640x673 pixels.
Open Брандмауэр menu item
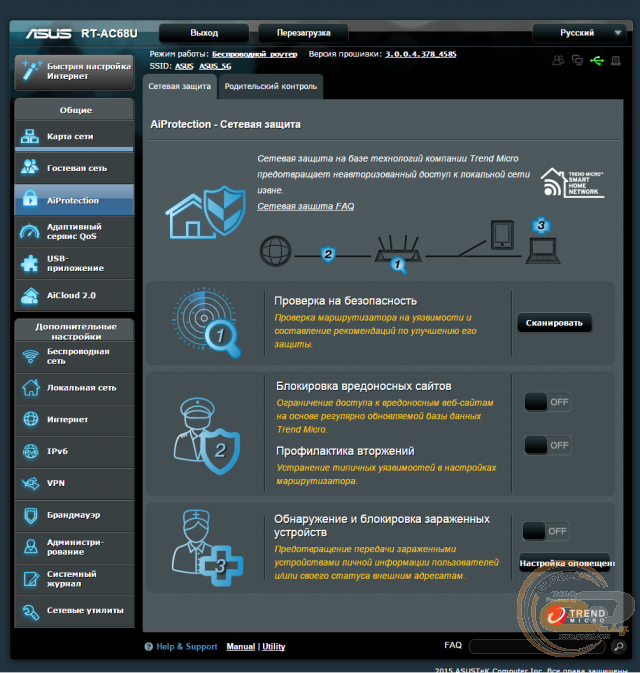[74, 515]
